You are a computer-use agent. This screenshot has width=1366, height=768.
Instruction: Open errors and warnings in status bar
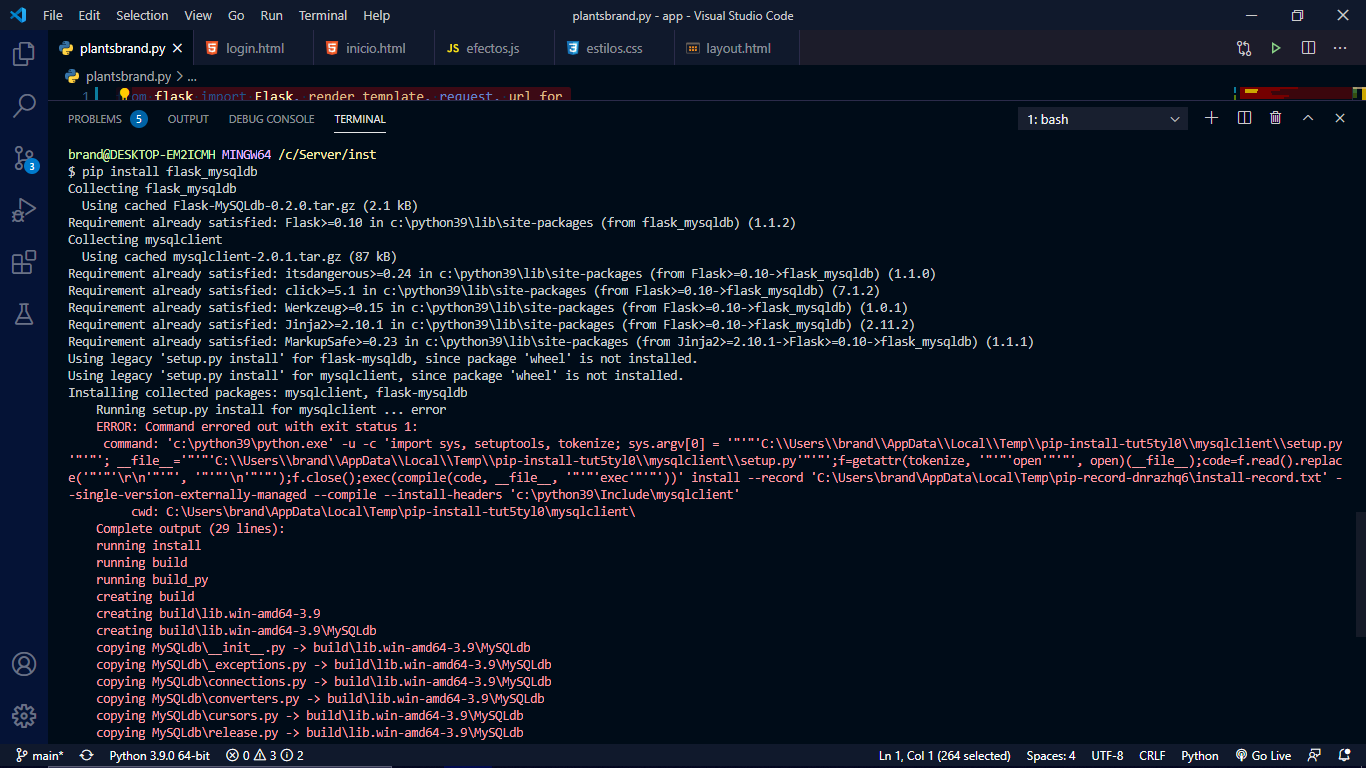coord(266,756)
